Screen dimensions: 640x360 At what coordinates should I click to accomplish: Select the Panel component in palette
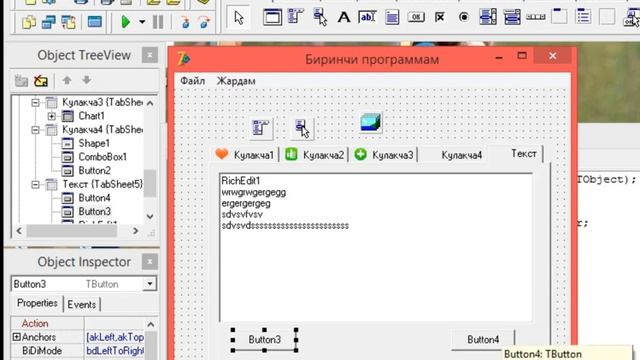607,17
